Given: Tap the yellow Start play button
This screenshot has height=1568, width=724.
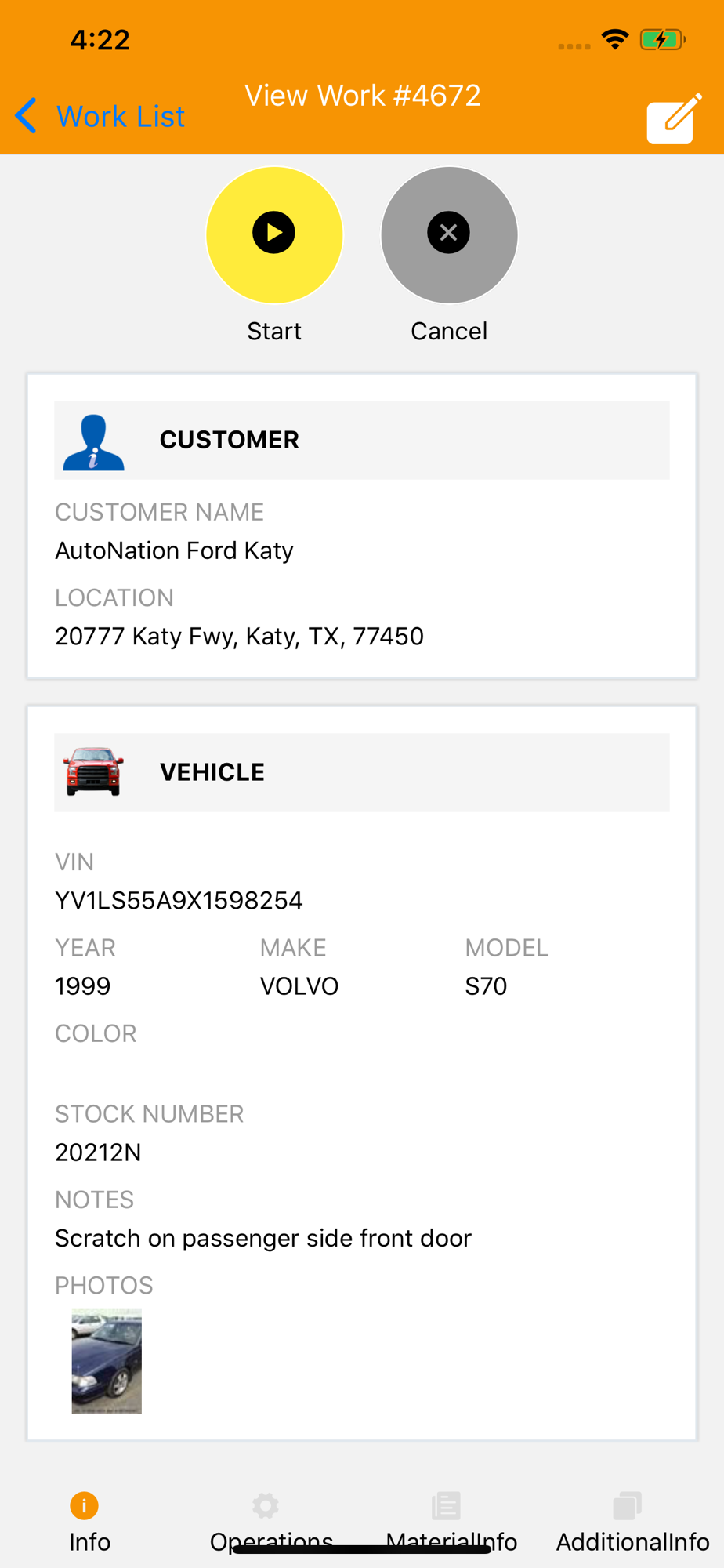Looking at the screenshot, I should pos(274,234).
